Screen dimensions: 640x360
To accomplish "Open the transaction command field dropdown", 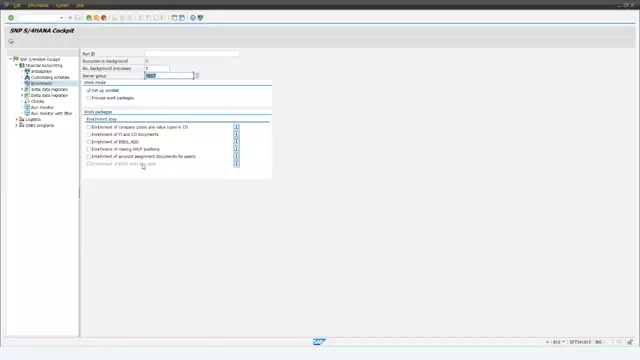I will (x=62, y=18).
